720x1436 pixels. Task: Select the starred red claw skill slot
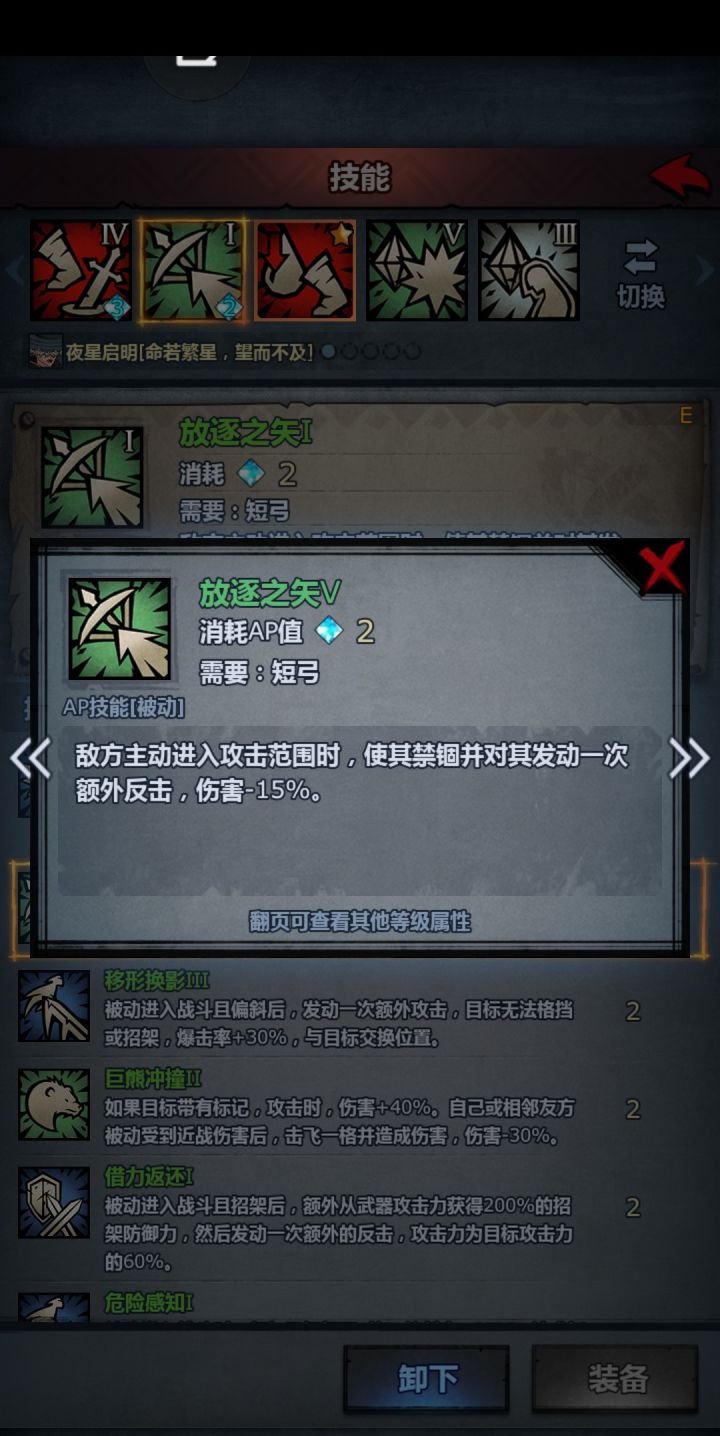click(x=305, y=271)
